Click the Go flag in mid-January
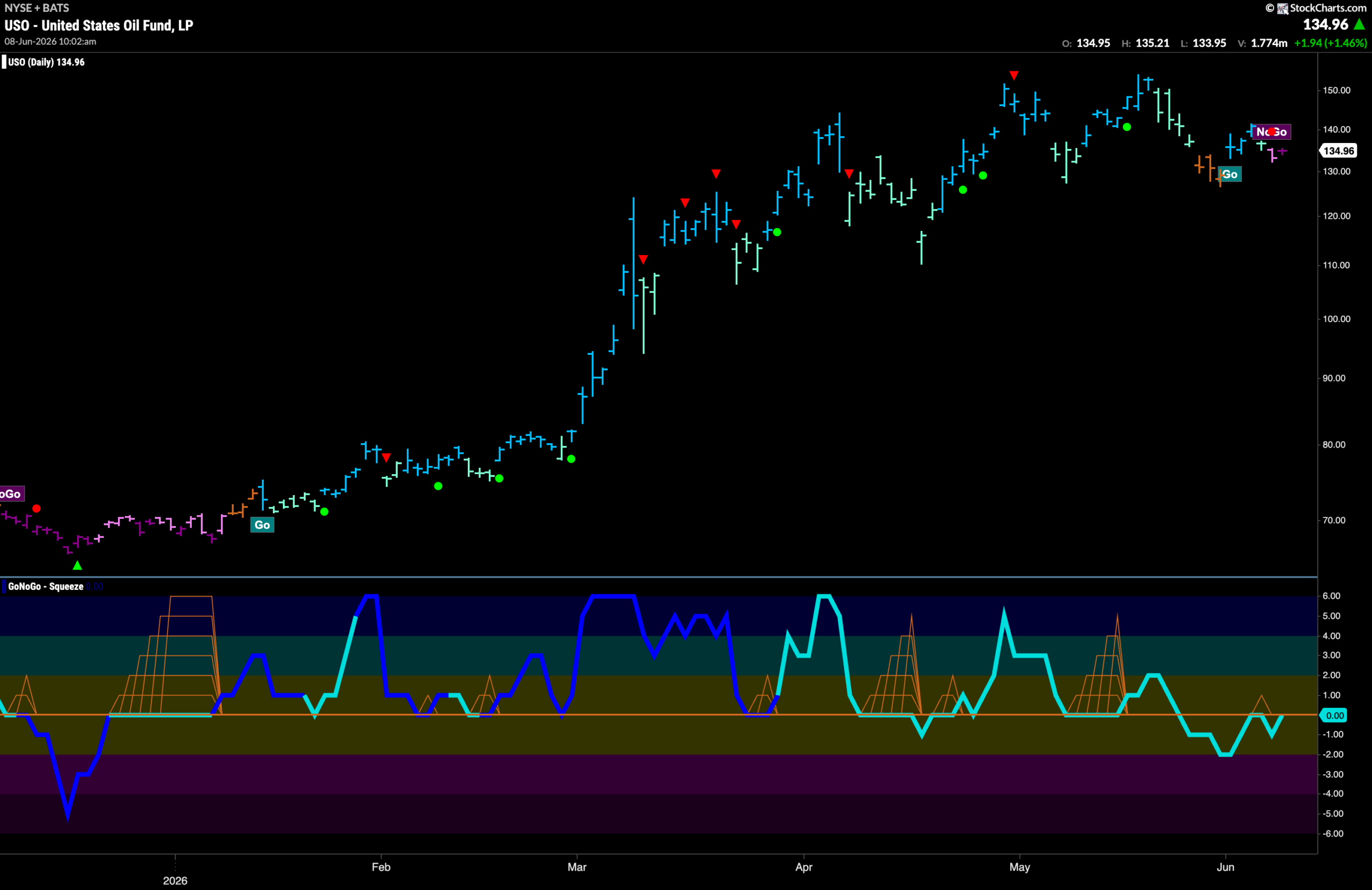The width and height of the screenshot is (1372, 890). point(262,525)
